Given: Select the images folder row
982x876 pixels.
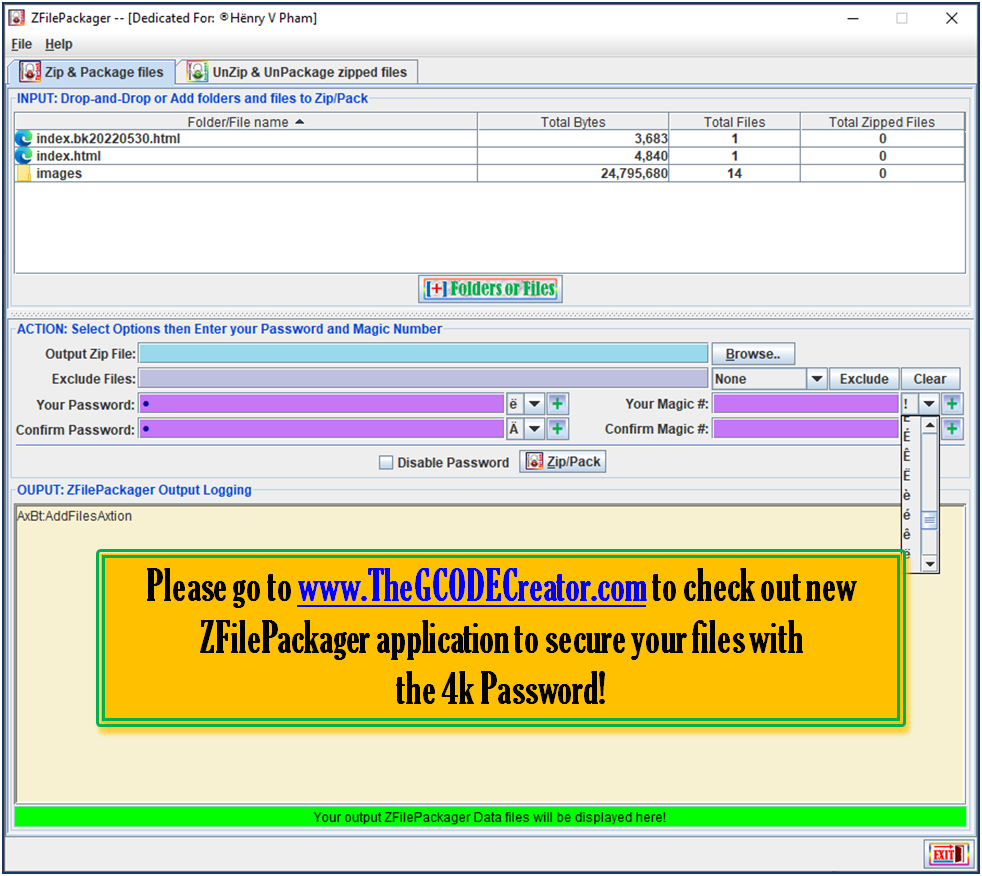Looking at the screenshot, I should 60,174.
